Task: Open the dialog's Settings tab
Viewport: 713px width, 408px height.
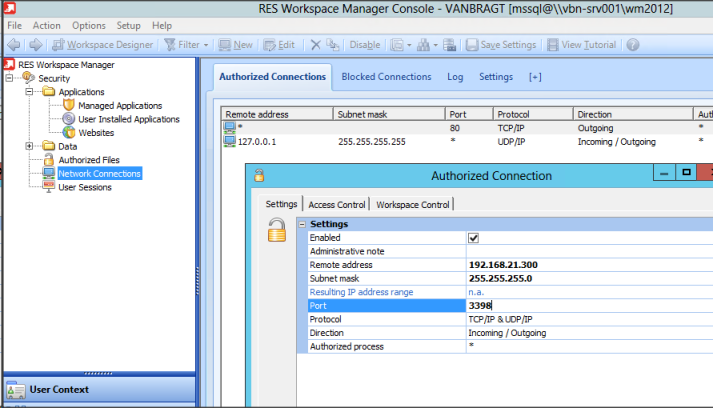Action: tap(281, 204)
